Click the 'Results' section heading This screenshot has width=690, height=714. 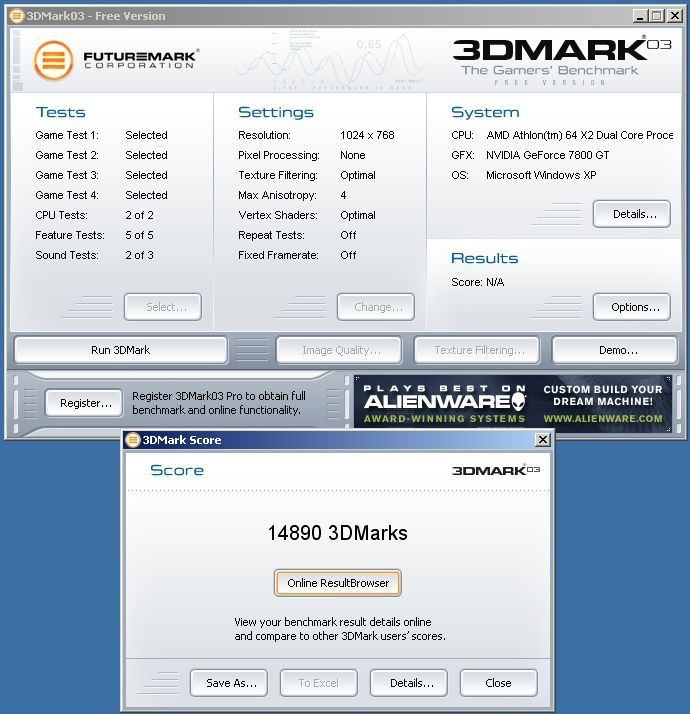click(485, 258)
